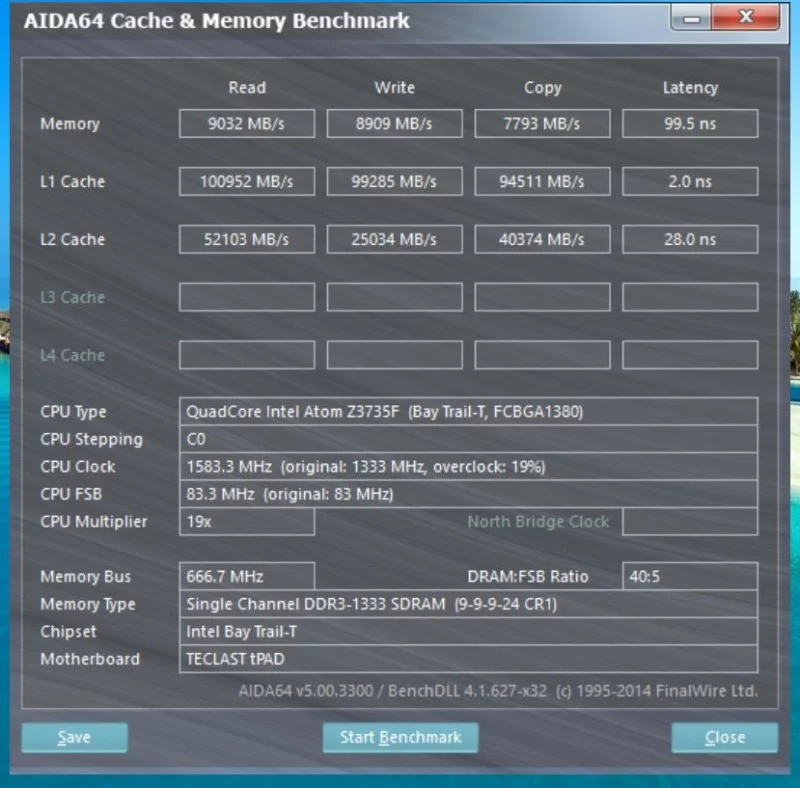
Task: Click the CPU Multiplier value 19x
Action: point(247,522)
